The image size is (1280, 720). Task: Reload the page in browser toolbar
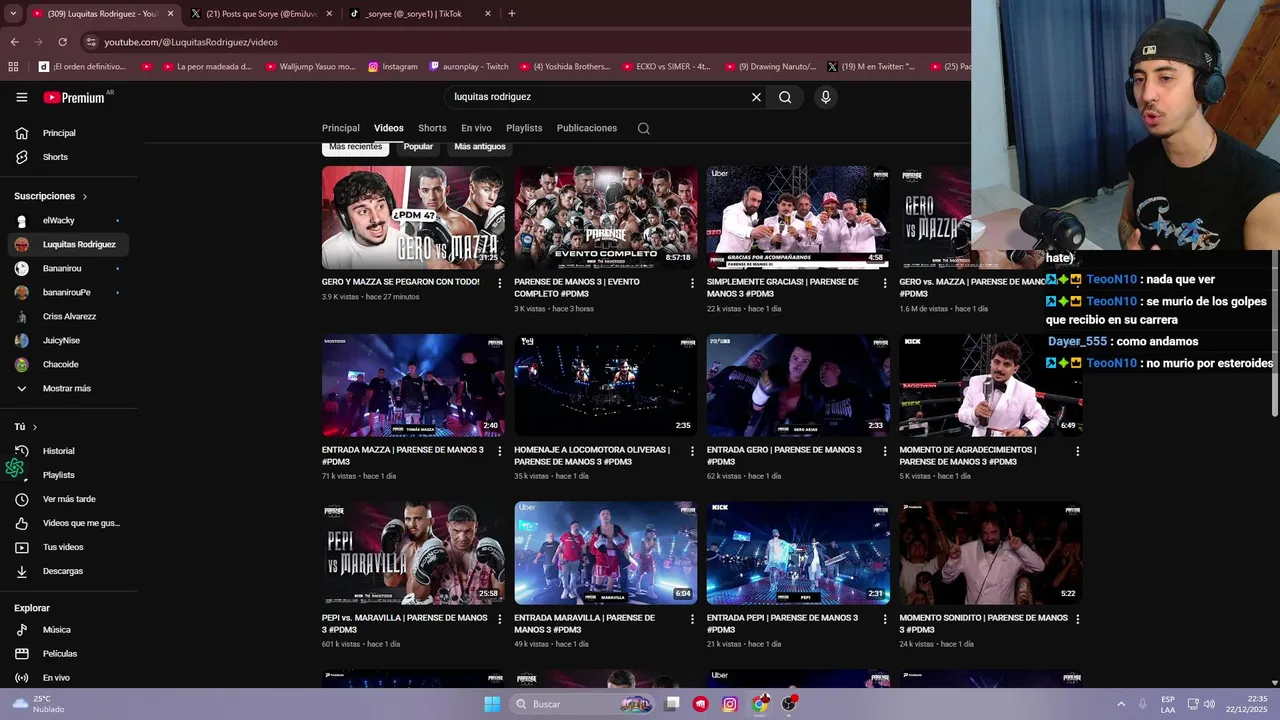[62, 42]
